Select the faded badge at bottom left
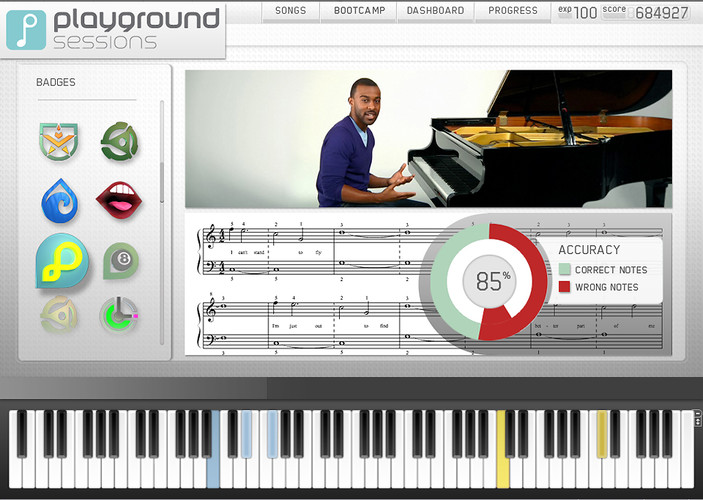Screen dimensions: 703x500 60,316
